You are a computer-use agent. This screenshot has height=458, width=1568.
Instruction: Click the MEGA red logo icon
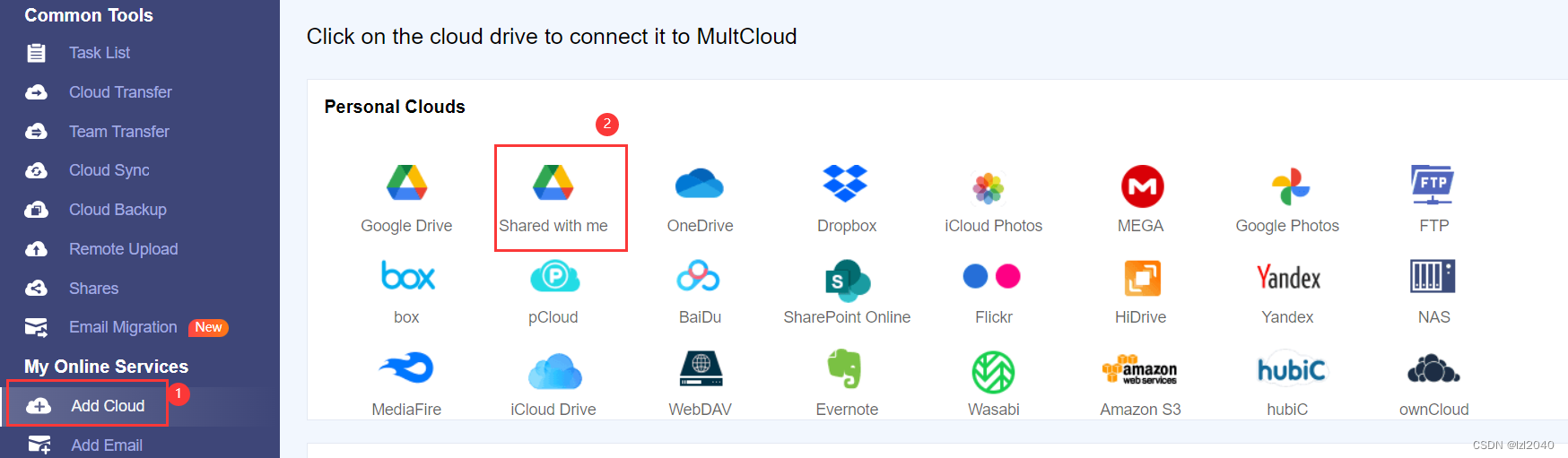[x=1142, y=186]
